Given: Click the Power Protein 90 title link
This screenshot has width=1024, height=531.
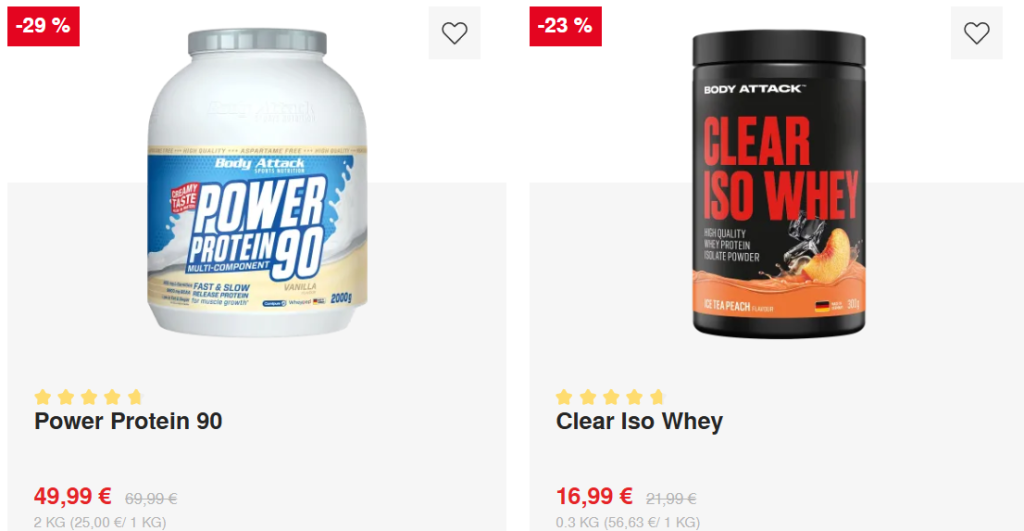Looking at the screenshot, I should tap(128, 421).
